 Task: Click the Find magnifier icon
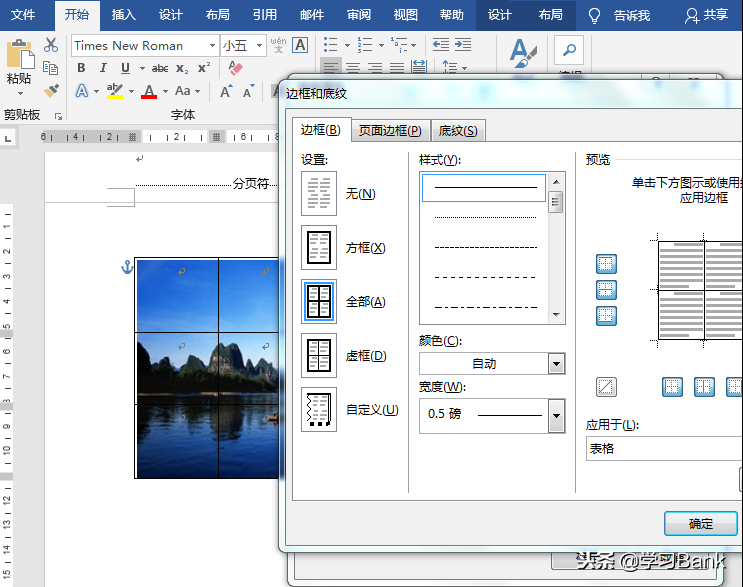point(569,49)
